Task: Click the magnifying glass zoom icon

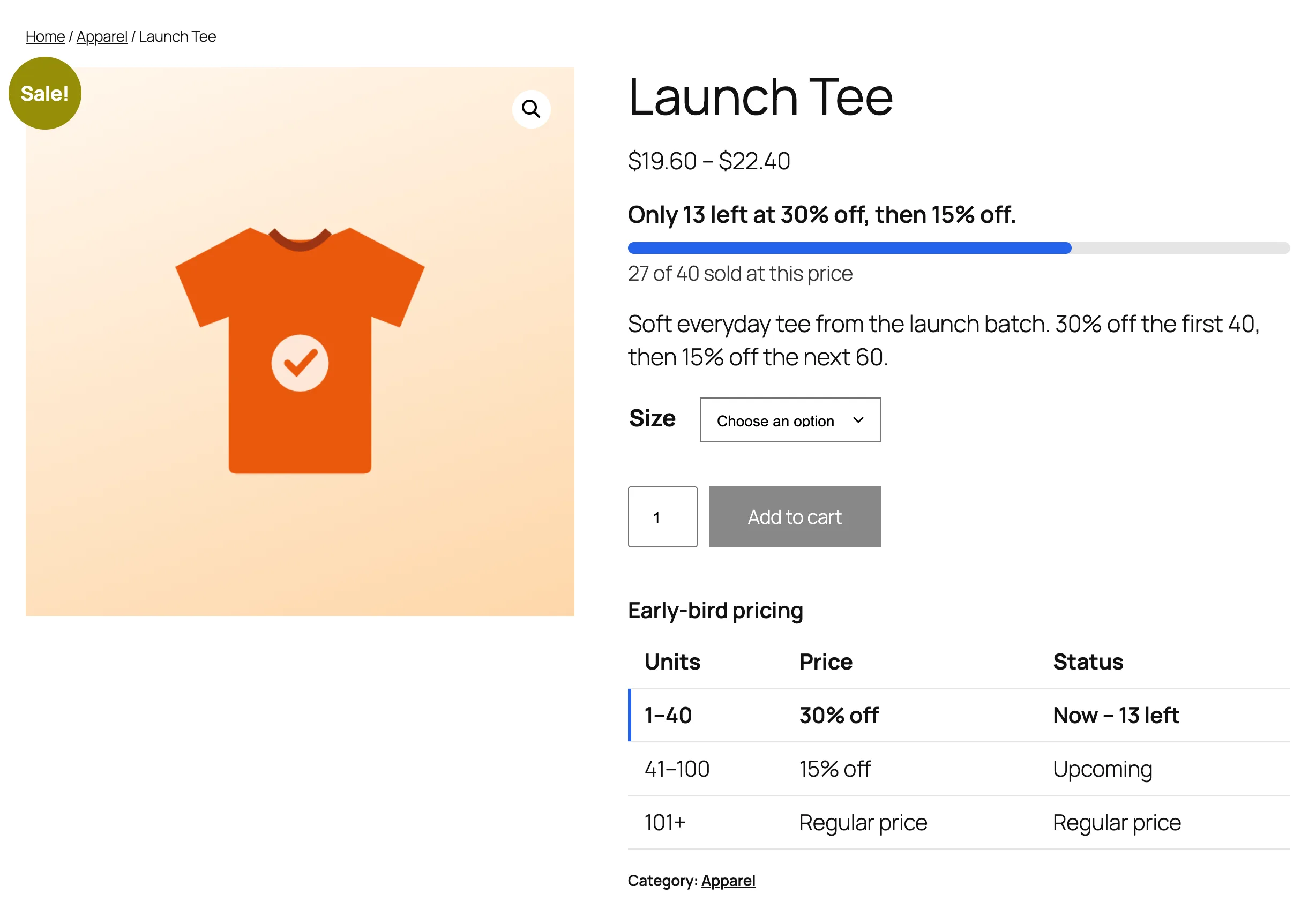Action: (x=531, y=109)
